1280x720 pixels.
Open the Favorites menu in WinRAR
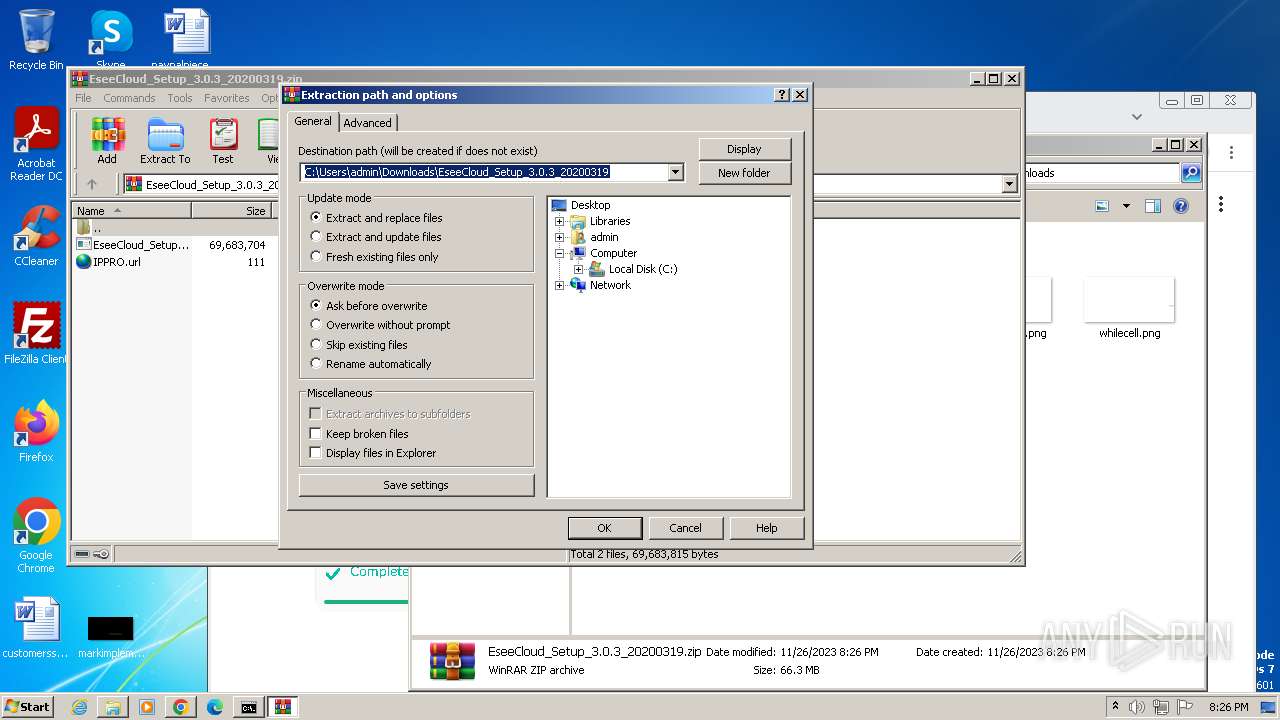click(x=227, y=98)
